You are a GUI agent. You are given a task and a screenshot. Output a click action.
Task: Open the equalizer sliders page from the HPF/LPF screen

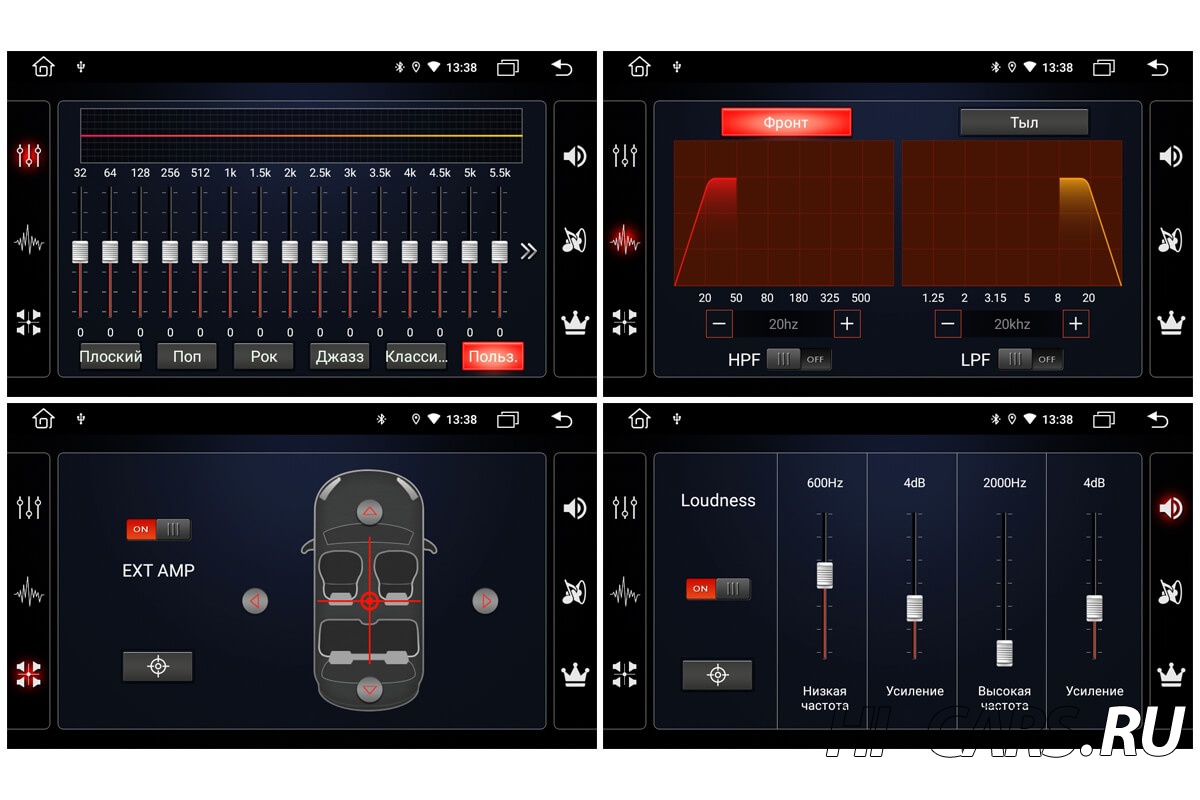coord(625,156)
